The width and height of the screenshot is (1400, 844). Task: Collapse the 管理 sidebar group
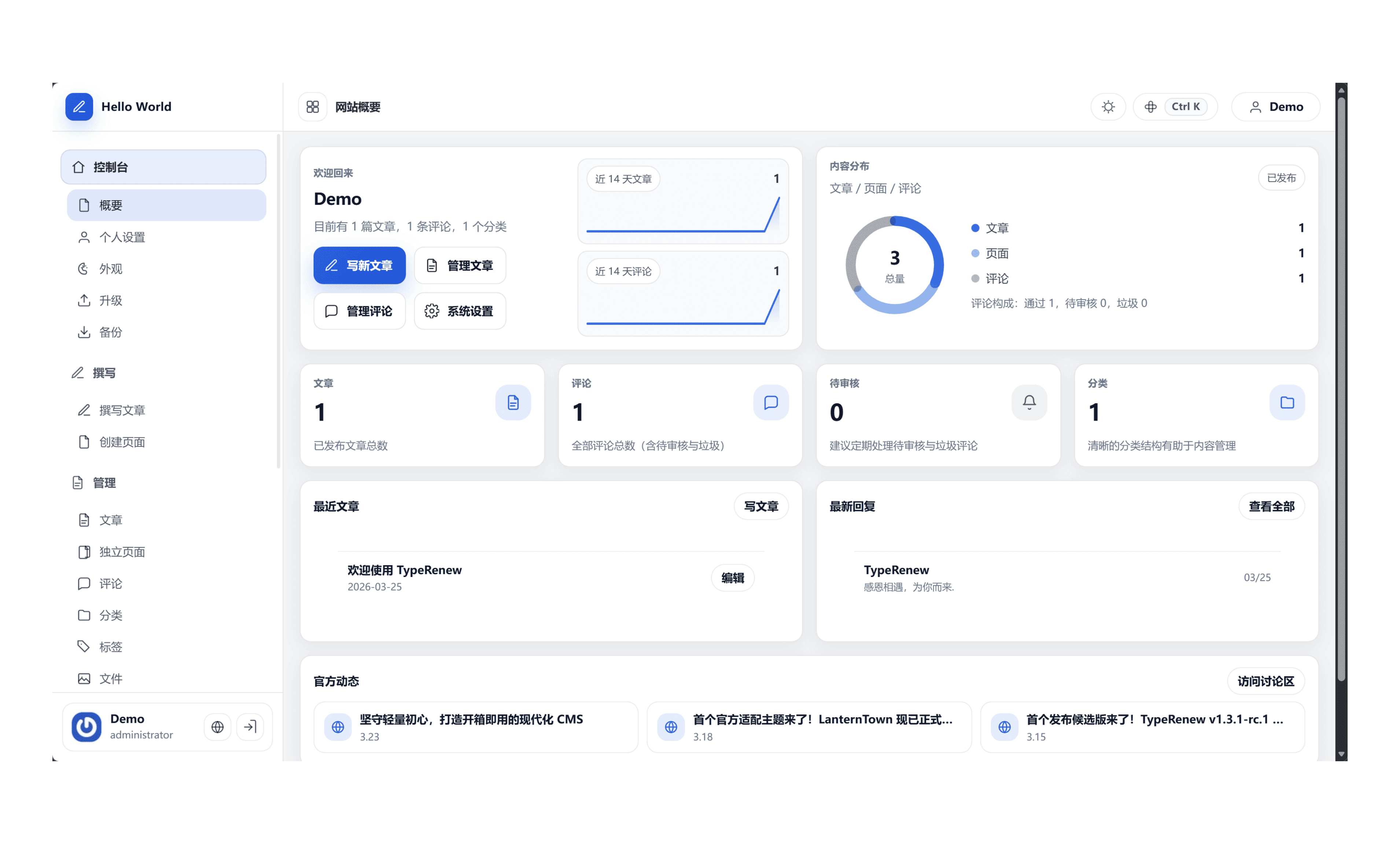point(104,483)
